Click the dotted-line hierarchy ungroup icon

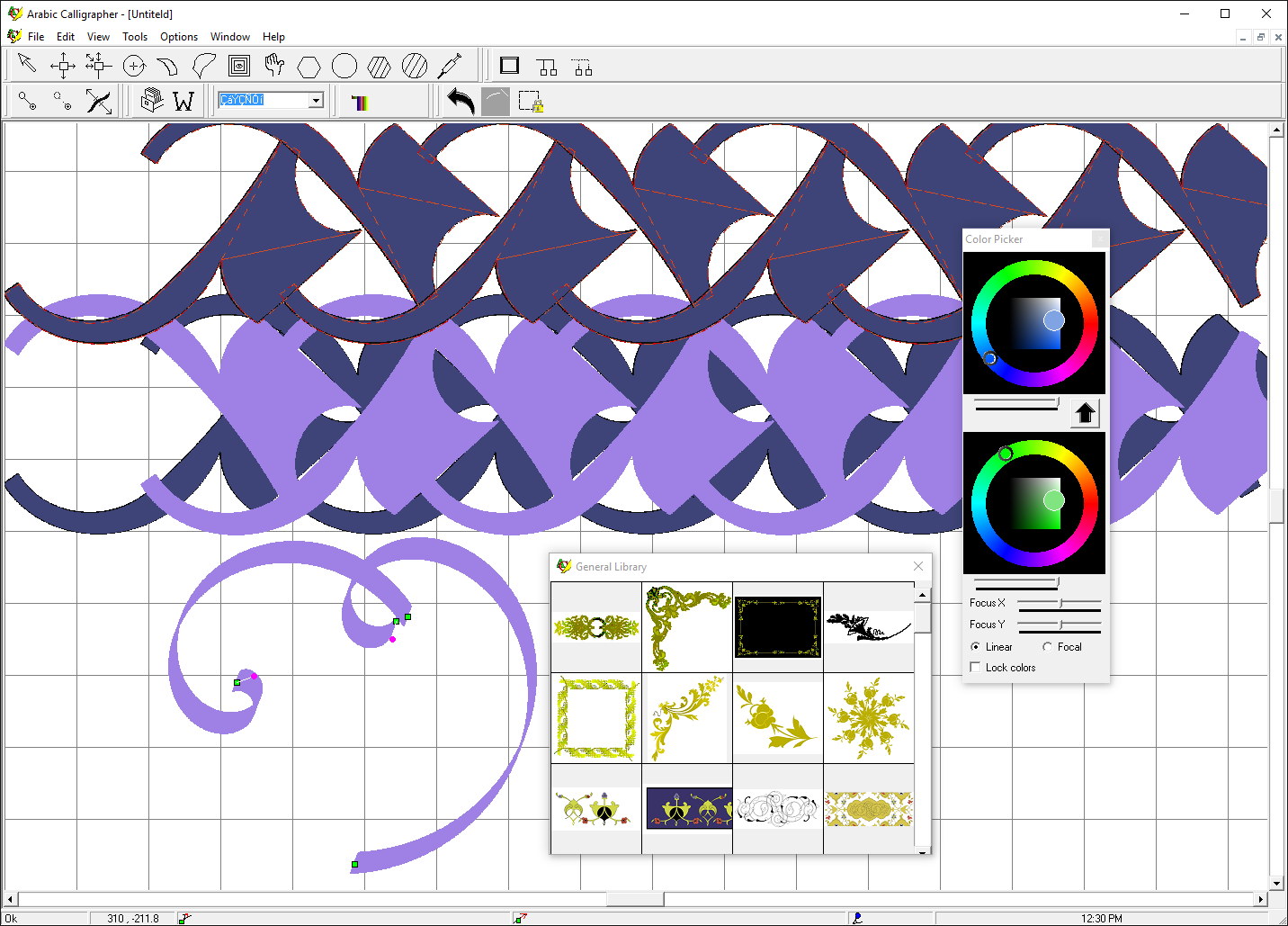coord(583,67)
